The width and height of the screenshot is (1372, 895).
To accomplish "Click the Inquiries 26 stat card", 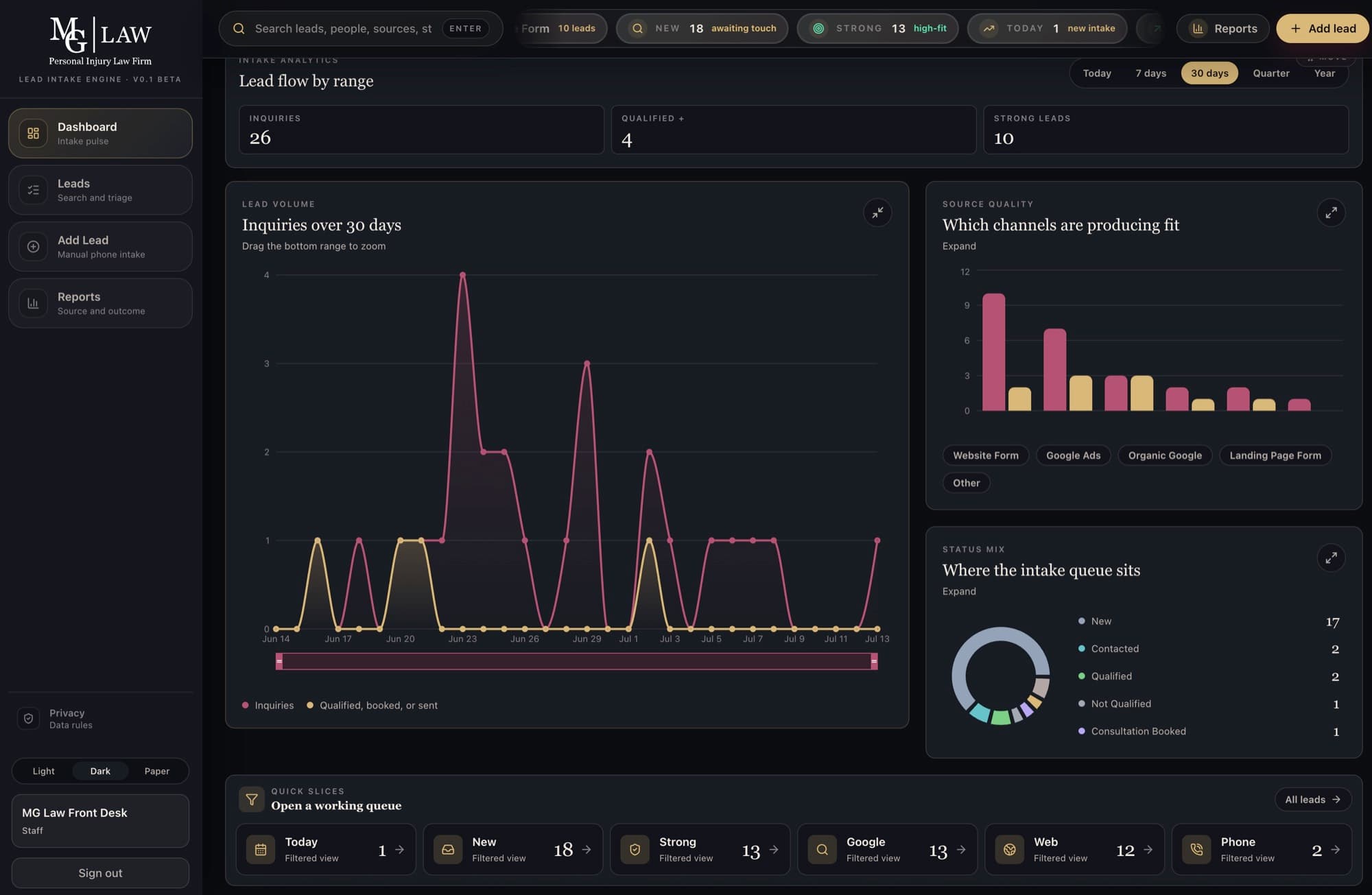I will (x=421, y=130).
